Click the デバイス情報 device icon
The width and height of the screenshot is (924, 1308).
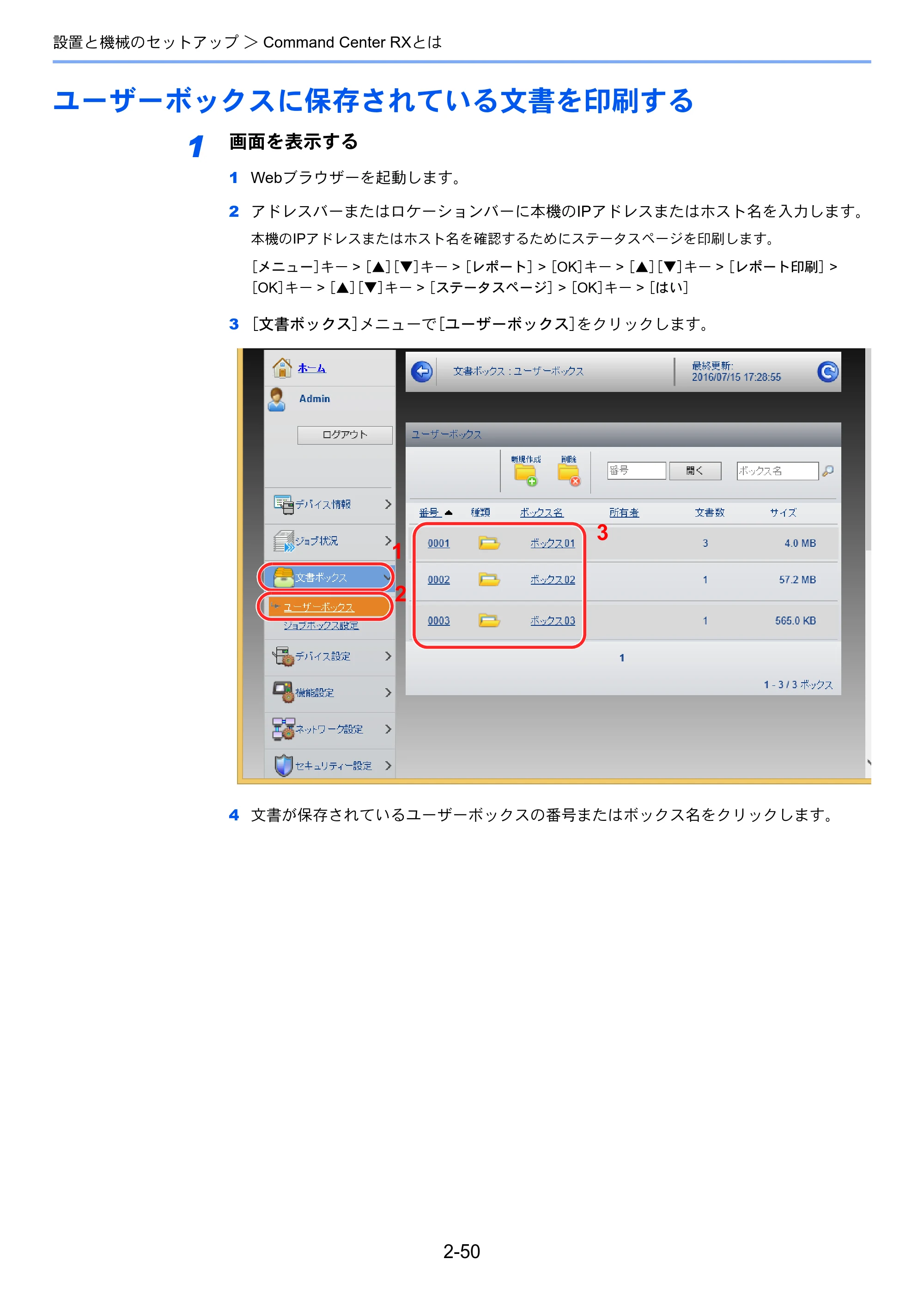(x=284, y=504)
